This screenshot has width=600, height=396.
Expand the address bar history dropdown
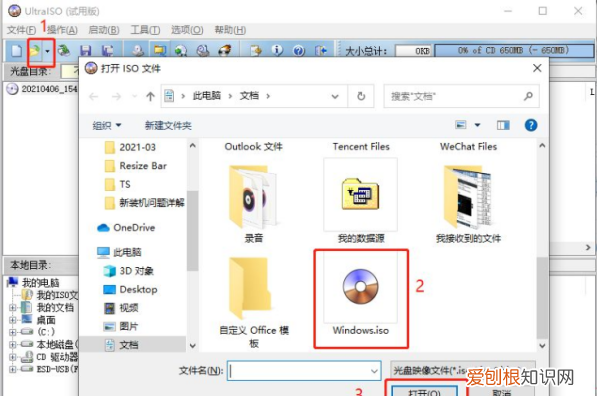[x=335, y=96]
